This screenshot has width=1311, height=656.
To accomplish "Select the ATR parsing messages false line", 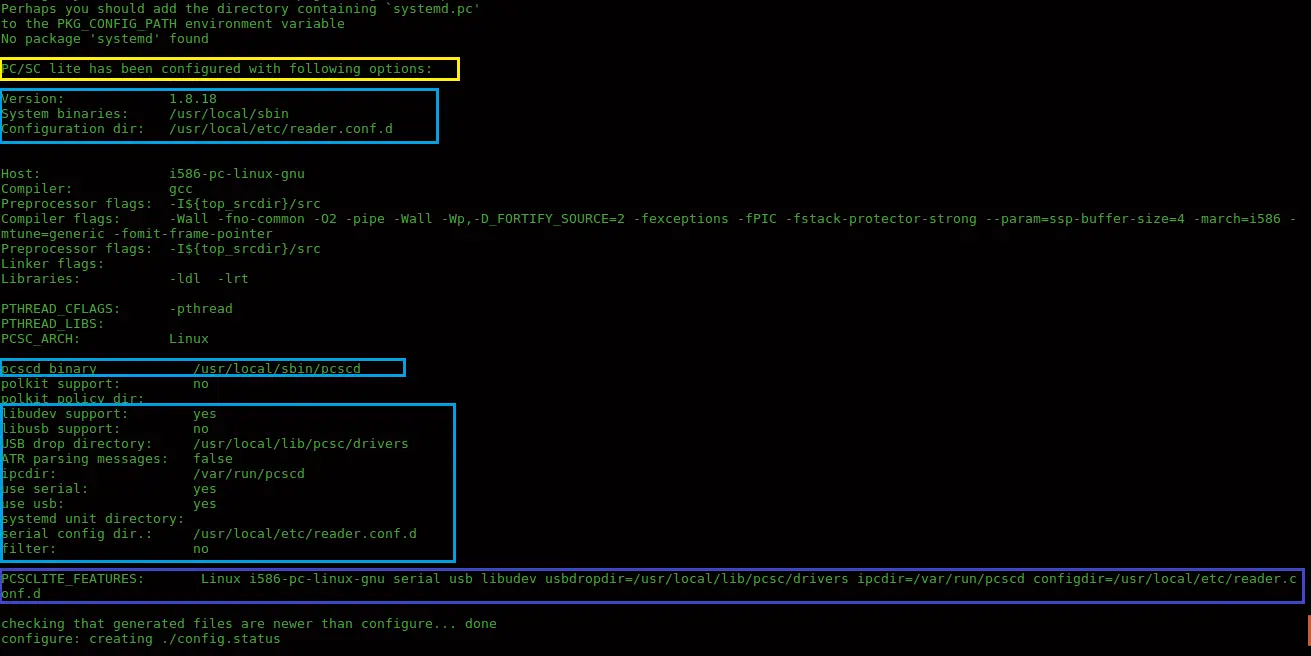I will tap(117, 459).
